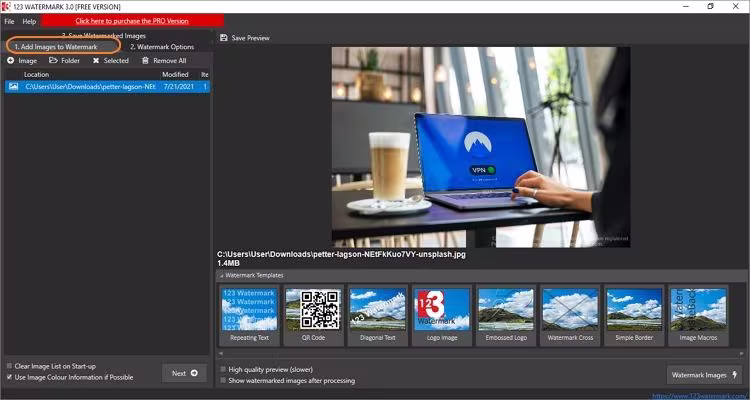Click Remove All to clear the list
The image size is (750, 400).
click(x=169, y=61)
